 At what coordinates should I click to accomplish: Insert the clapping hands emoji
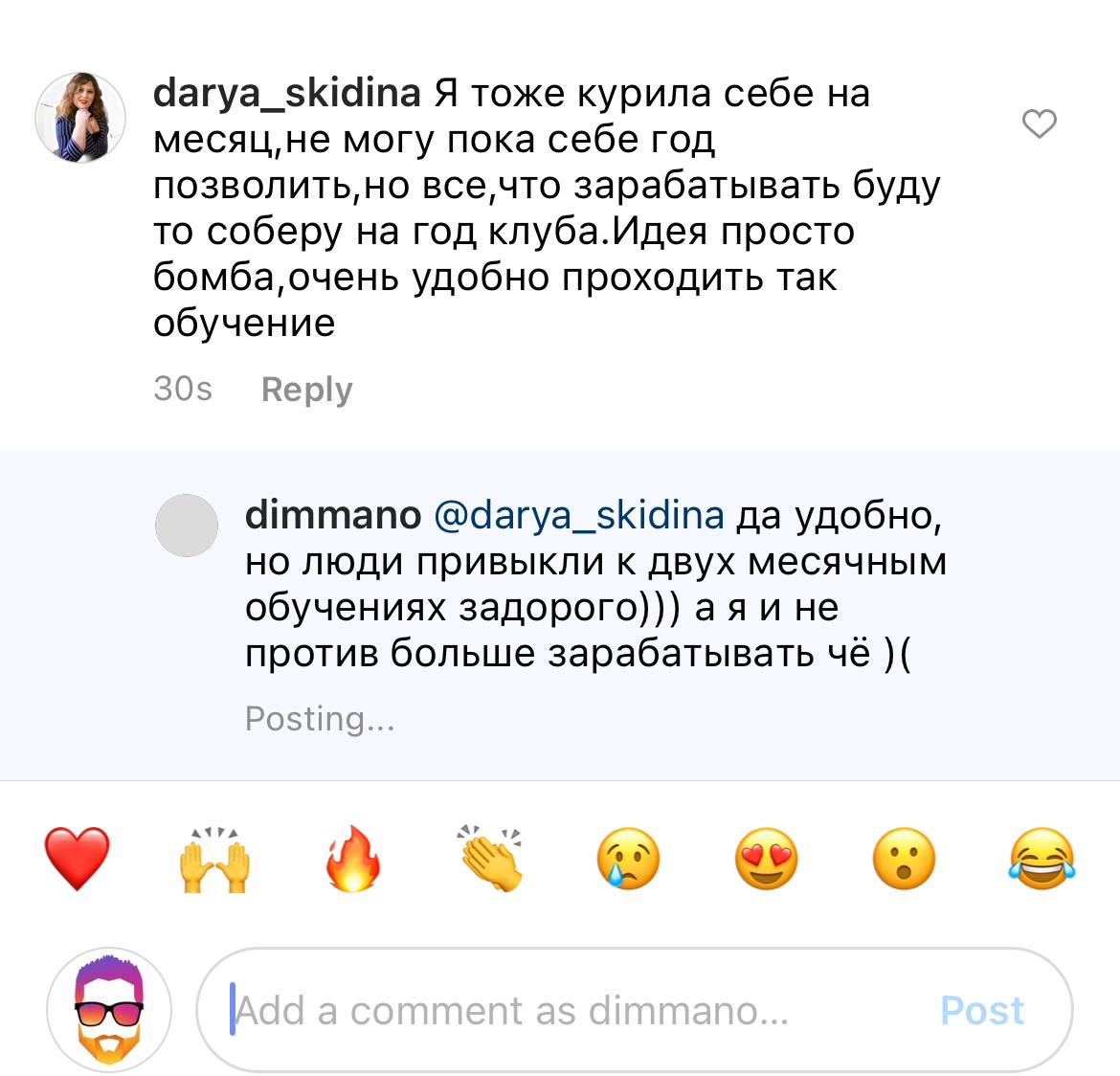pos(491,859)
